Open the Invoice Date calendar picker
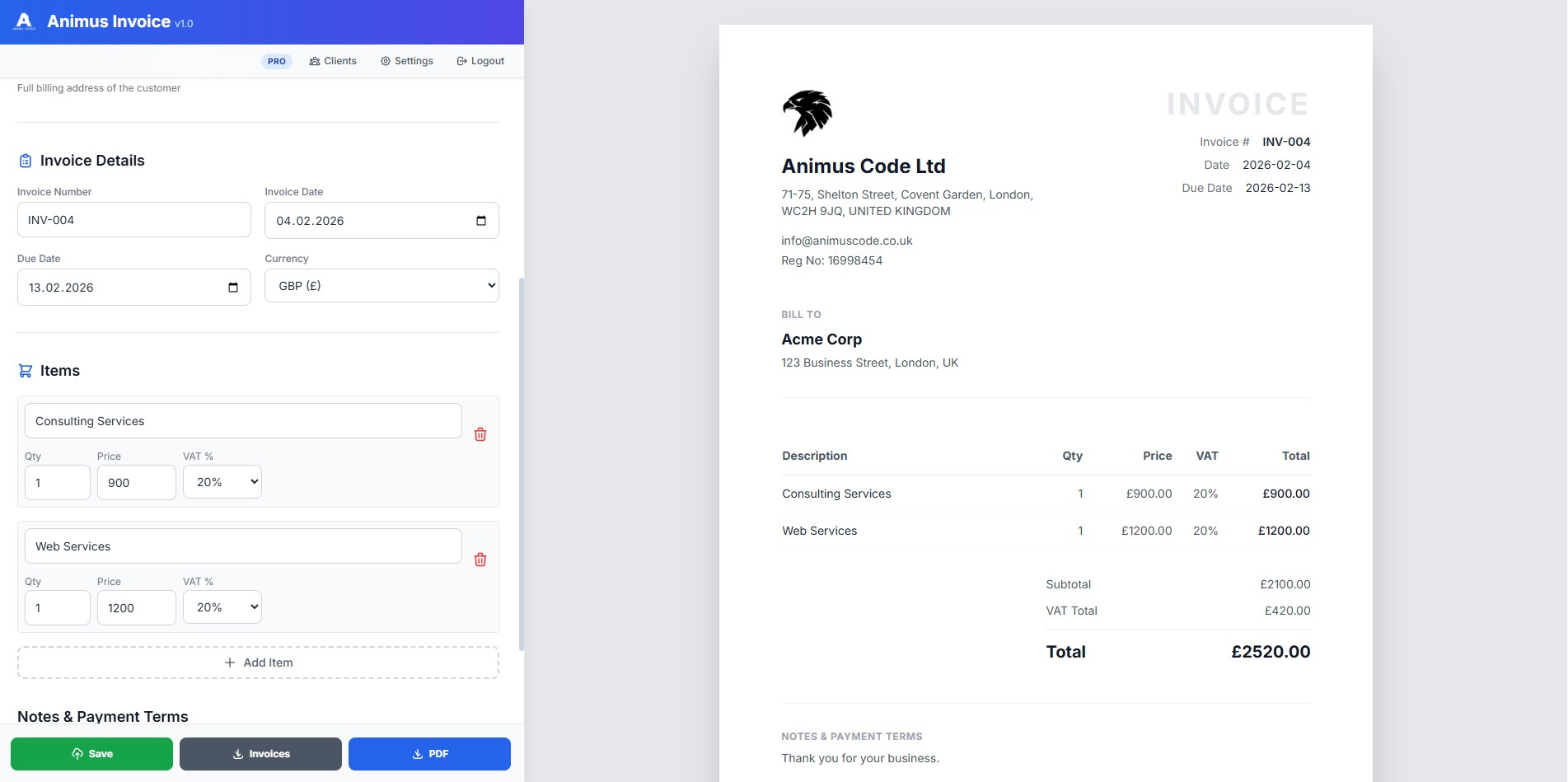 [480, 220]
